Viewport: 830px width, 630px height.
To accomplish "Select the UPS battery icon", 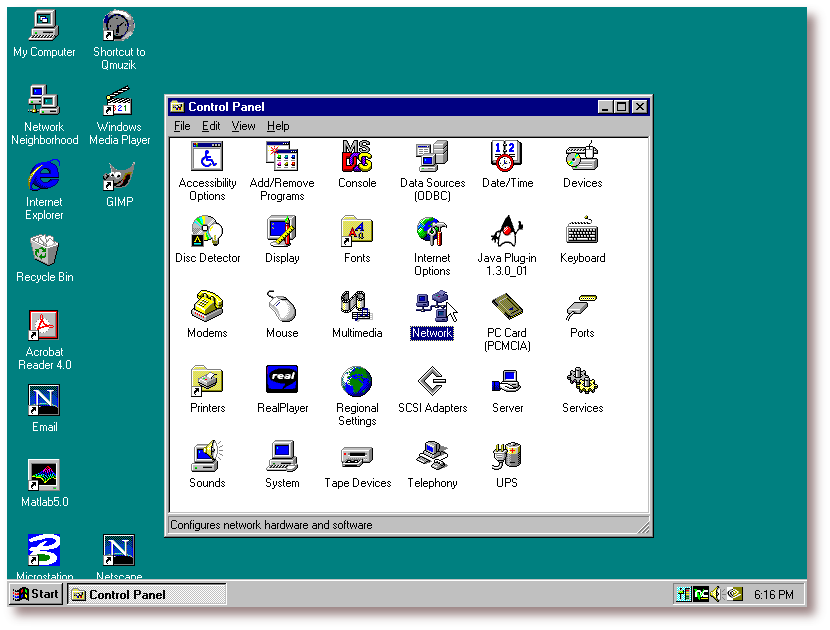I will click(x=507, y=457).
